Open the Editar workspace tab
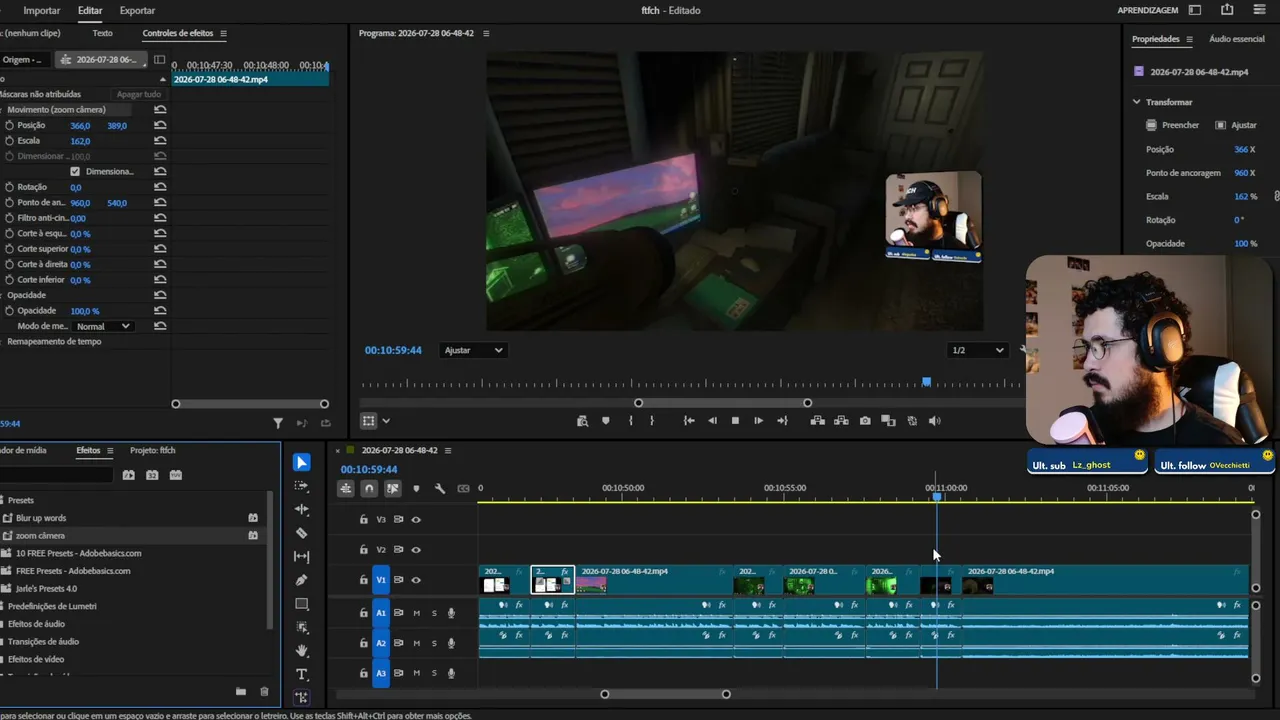 point(90,10)
